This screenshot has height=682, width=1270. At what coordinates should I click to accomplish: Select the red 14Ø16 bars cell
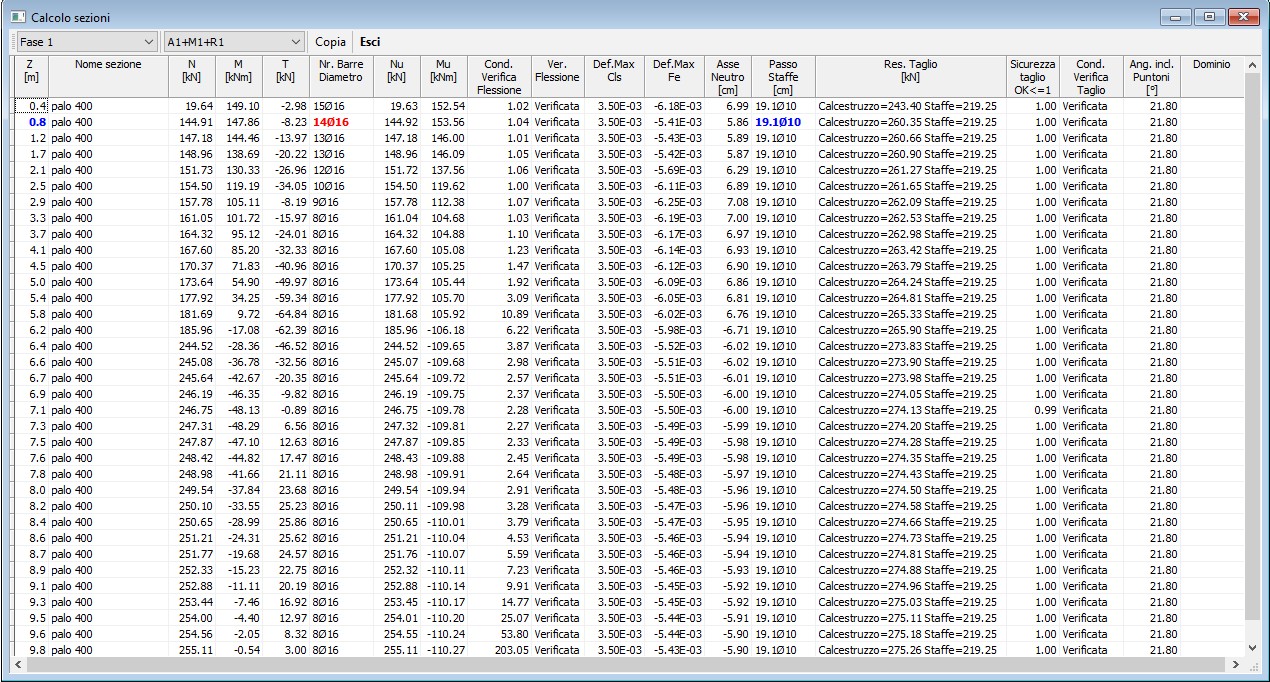pyautogui.click(x=329, y=122)
